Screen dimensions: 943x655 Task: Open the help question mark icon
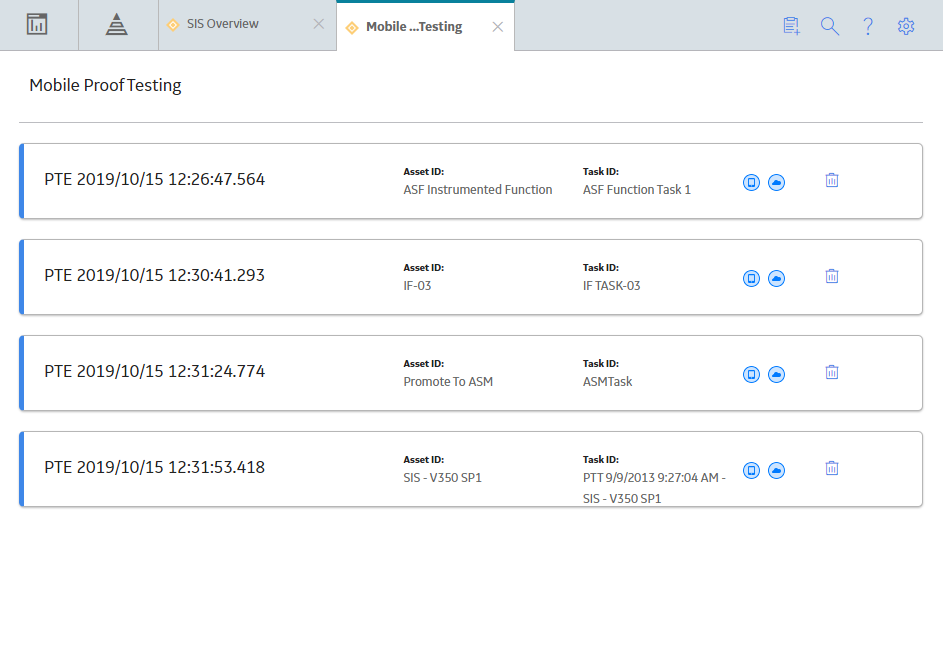click(x=868, y=26)
